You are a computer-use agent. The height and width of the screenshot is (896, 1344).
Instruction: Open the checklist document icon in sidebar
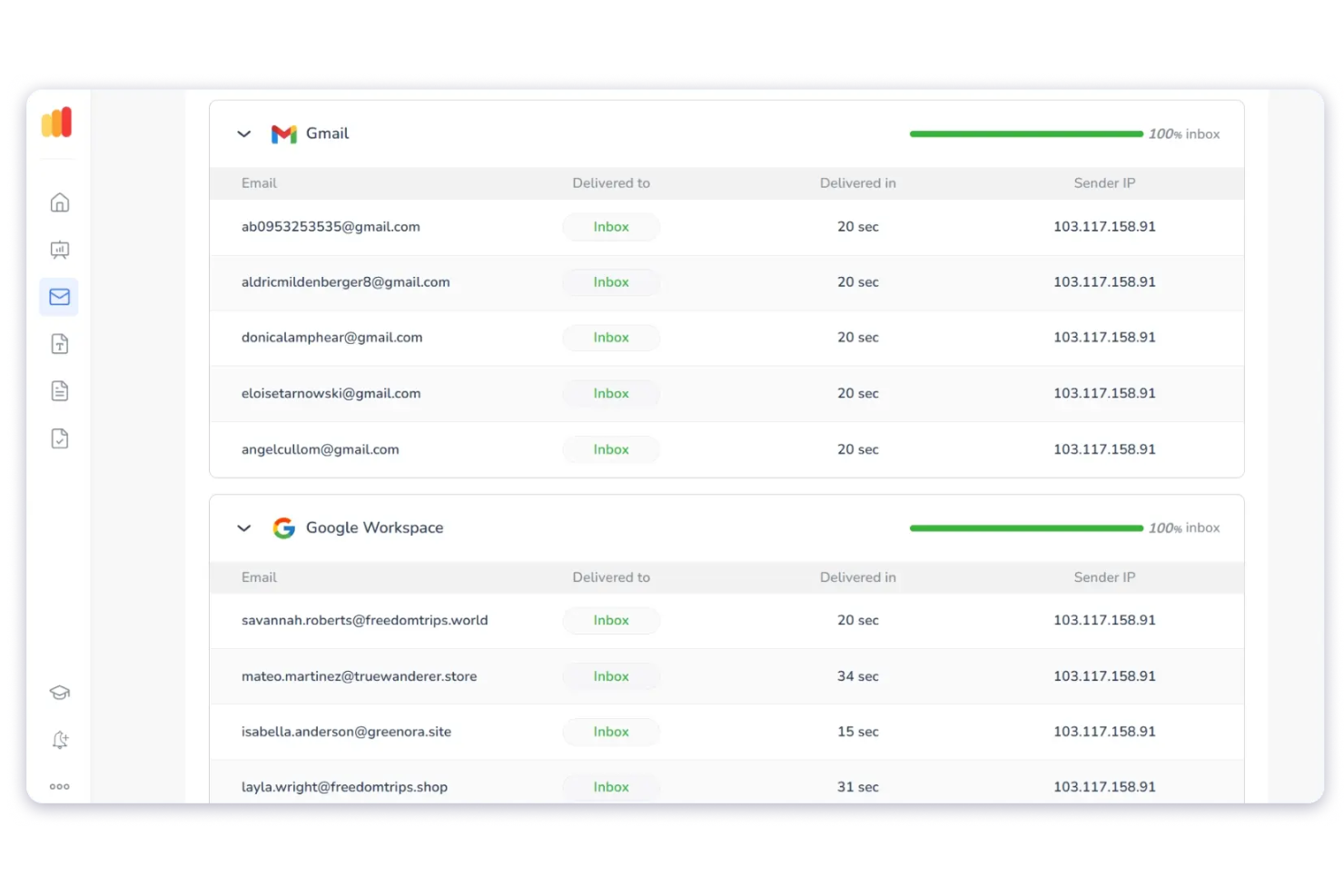(x=59, y=438)
